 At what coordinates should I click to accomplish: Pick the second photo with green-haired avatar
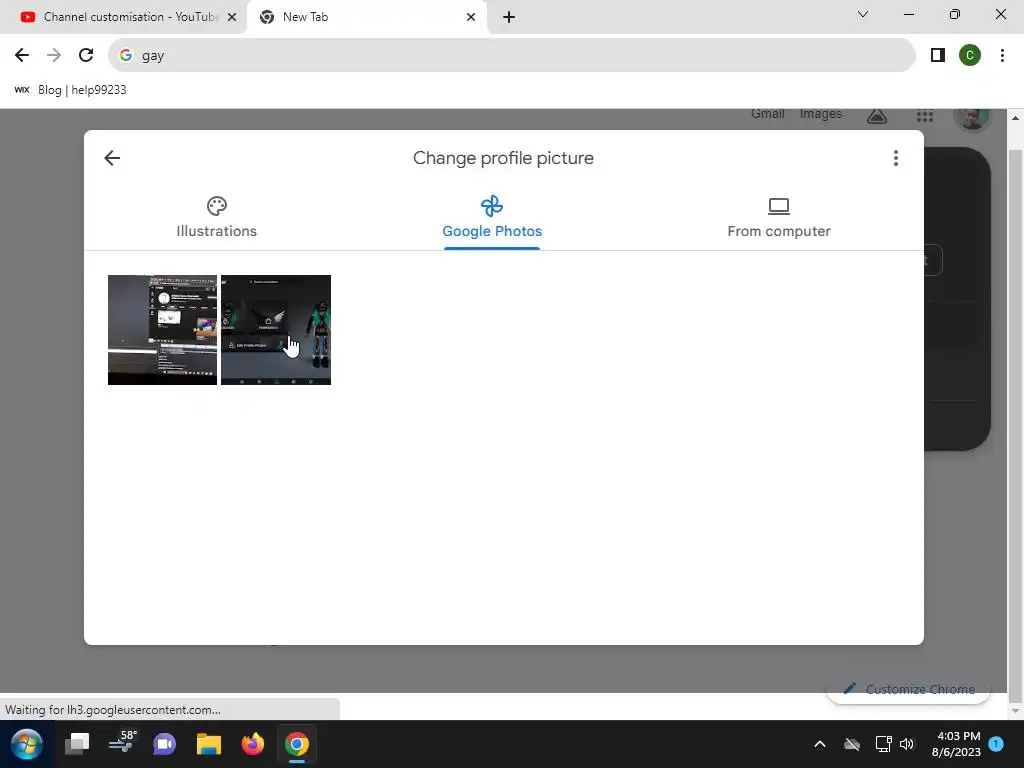pyautogui.click(x=276, y=330)
